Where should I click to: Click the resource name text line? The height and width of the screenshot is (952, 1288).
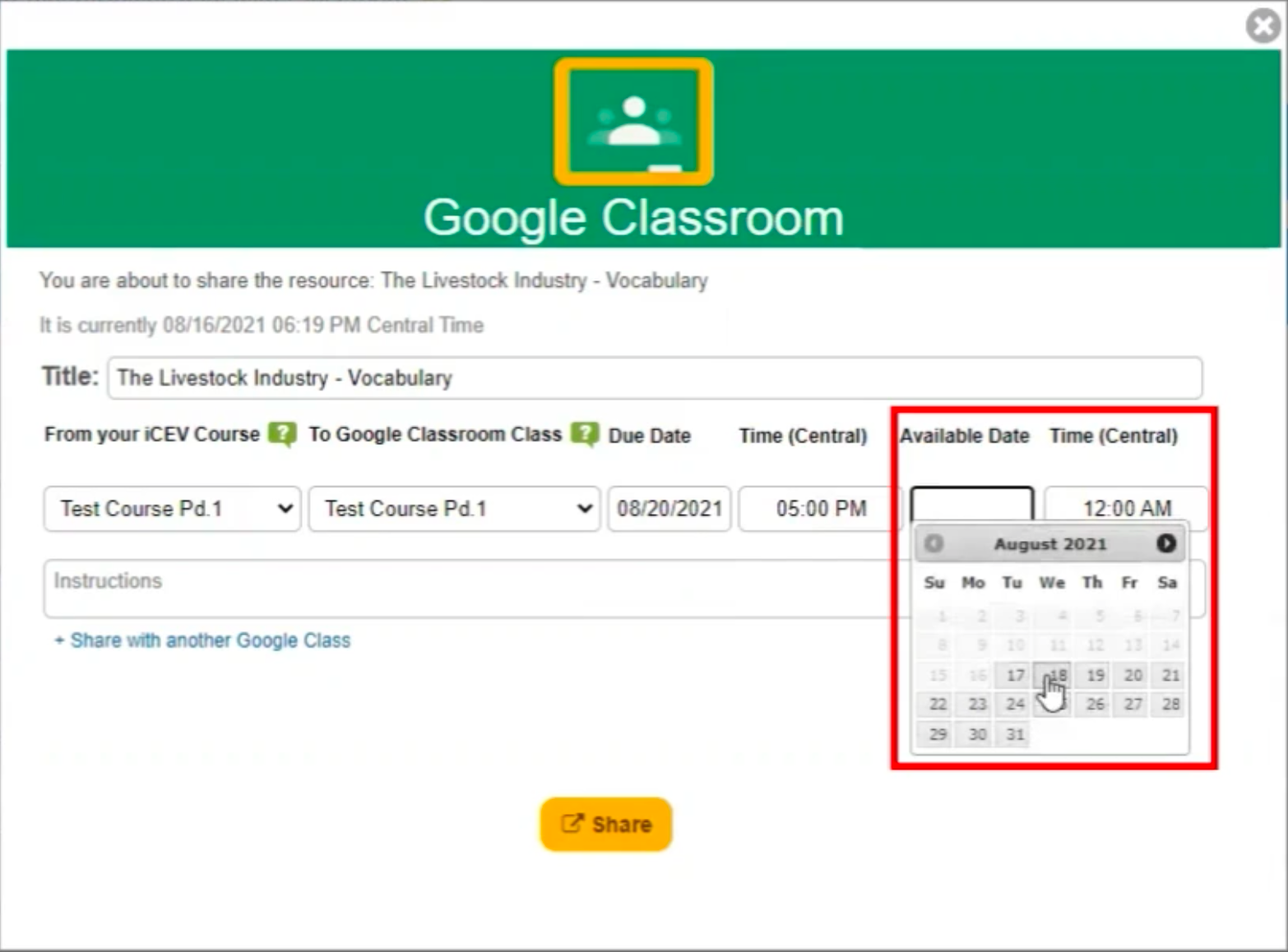tap(373, 280)
